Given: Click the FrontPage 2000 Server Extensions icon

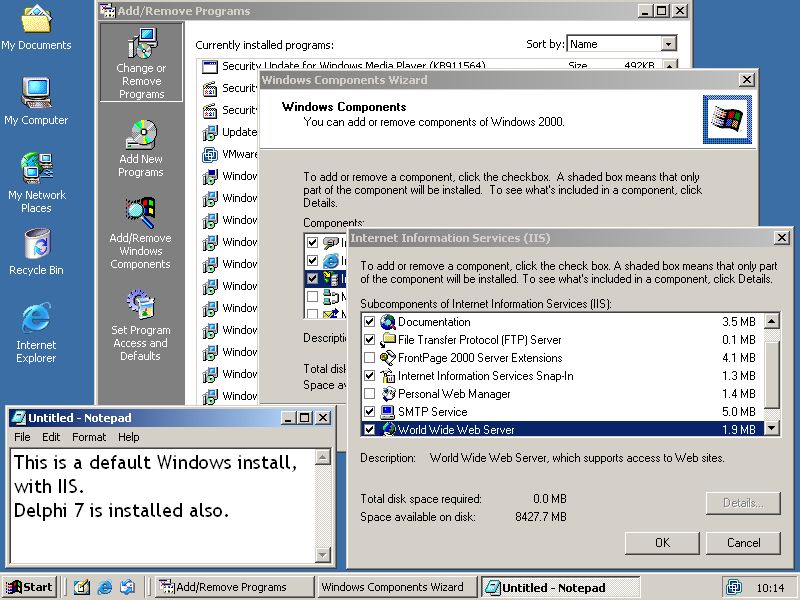Looking at the screenshot, I should point(388,358).
